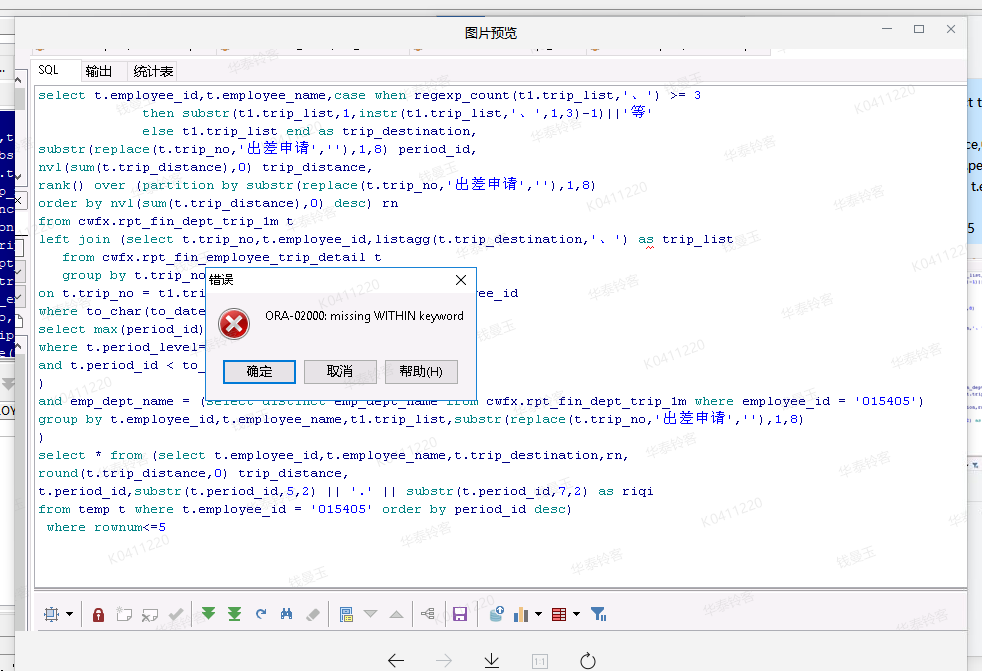Image resolution: width=982 pixels, height=671 pixels.
Task: Click 帮助(H) in the error dialog
Action: [421, 372]
